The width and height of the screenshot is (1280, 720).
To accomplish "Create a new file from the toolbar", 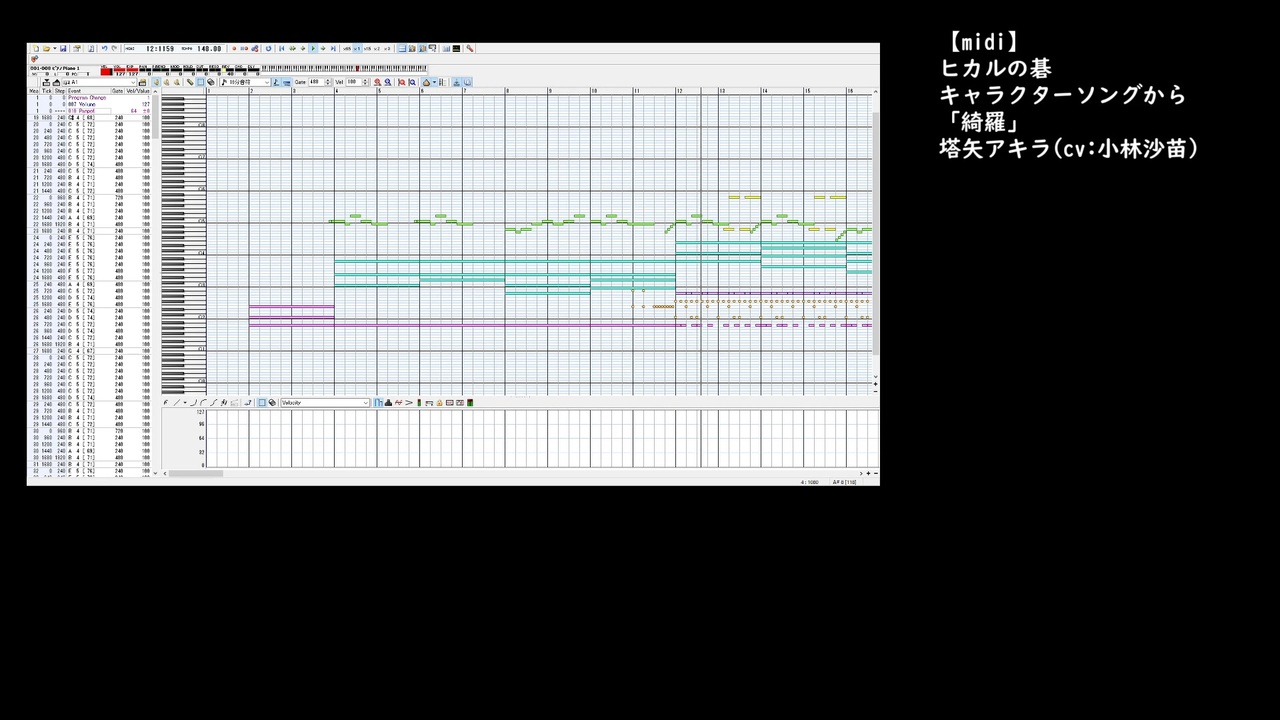I will pos(36,48).
